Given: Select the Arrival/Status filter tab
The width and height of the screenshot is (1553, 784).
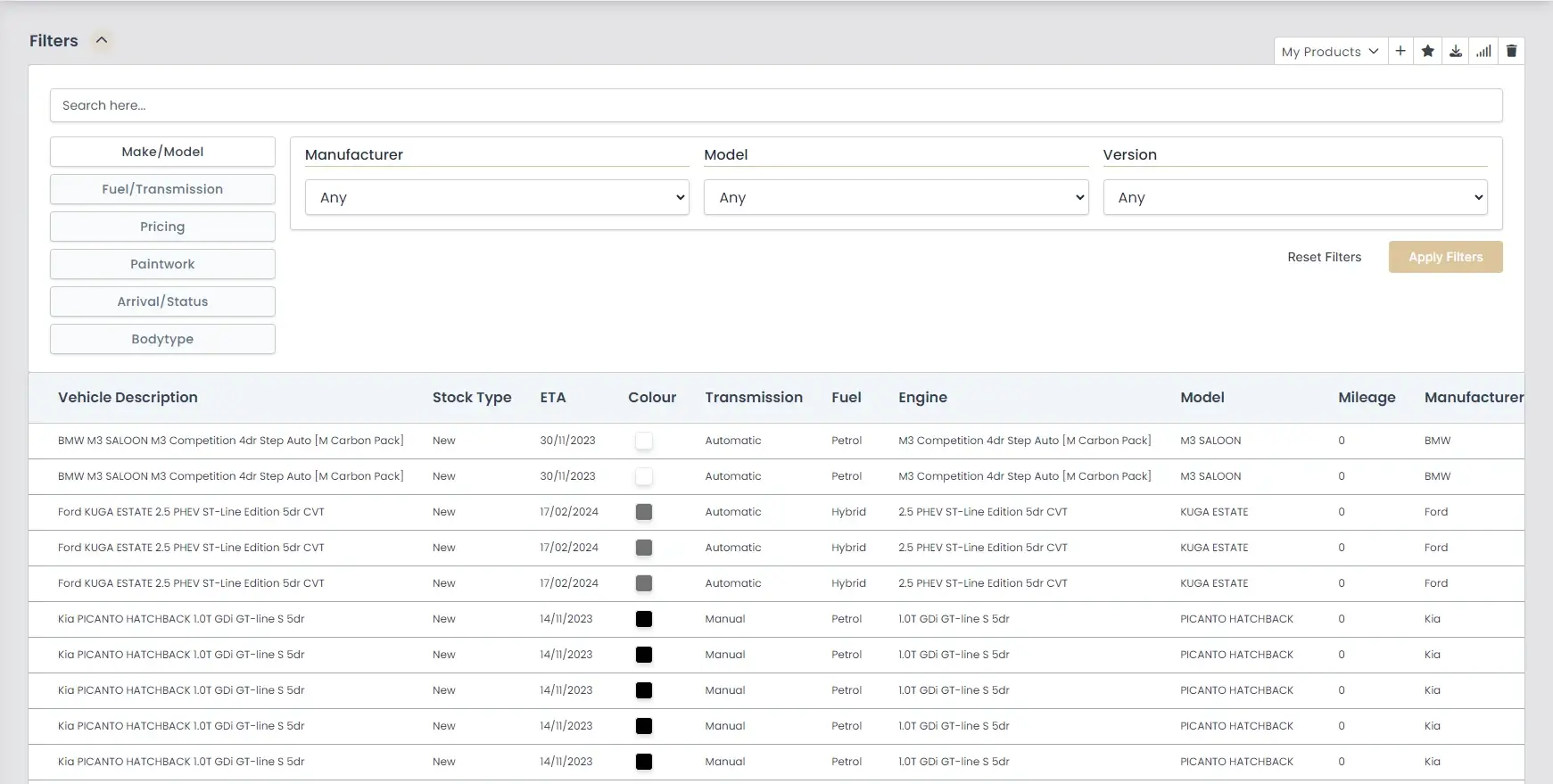Looking at the screenshot, I should tap(162, 301).
